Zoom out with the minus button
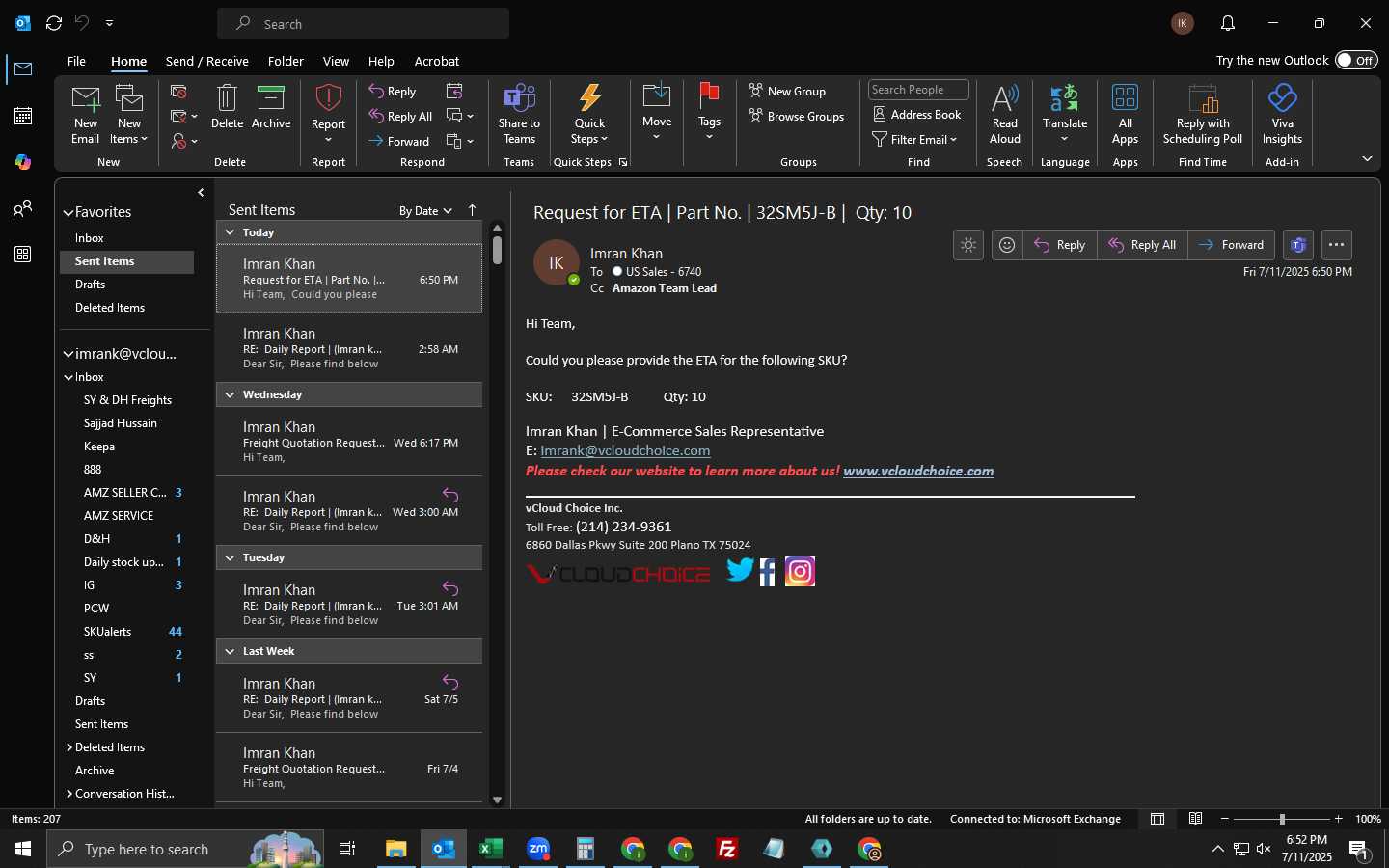Viewport: 1389px width, 868px height. point(1225,819)
